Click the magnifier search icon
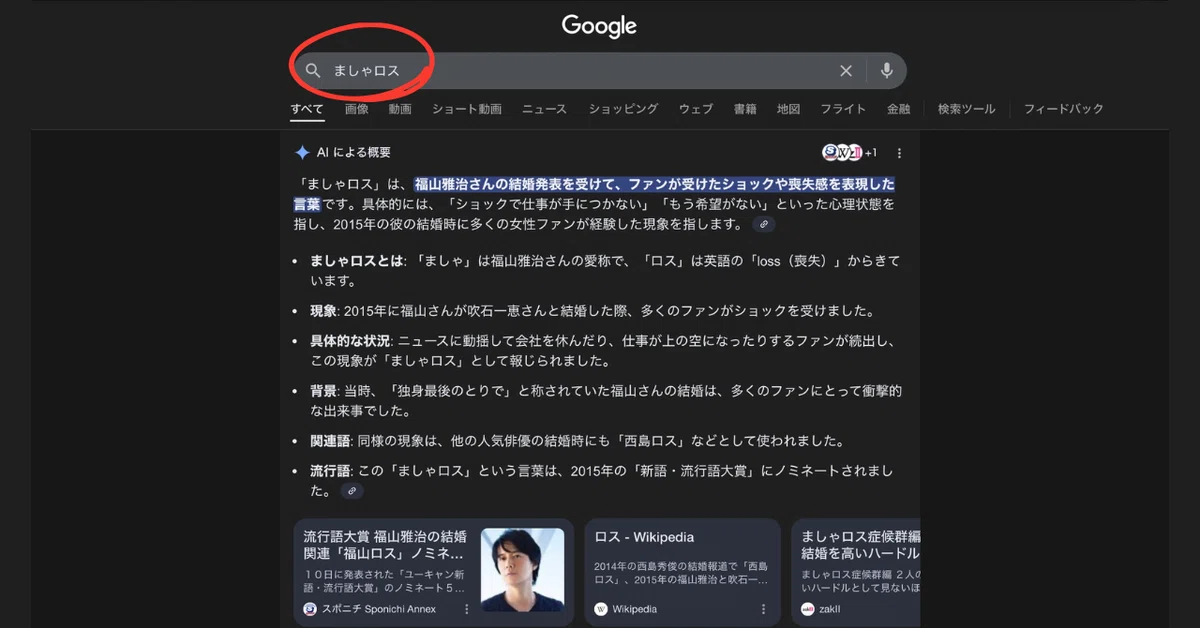 tap(313, 71)
